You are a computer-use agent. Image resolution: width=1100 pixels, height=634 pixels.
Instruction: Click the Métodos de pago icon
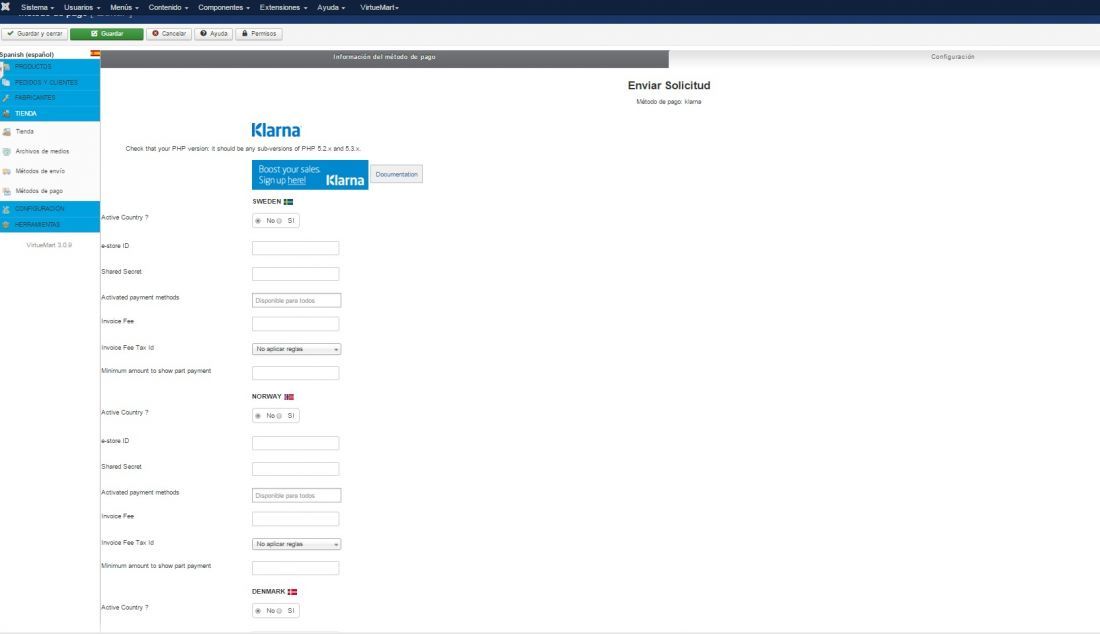point(7,191)
